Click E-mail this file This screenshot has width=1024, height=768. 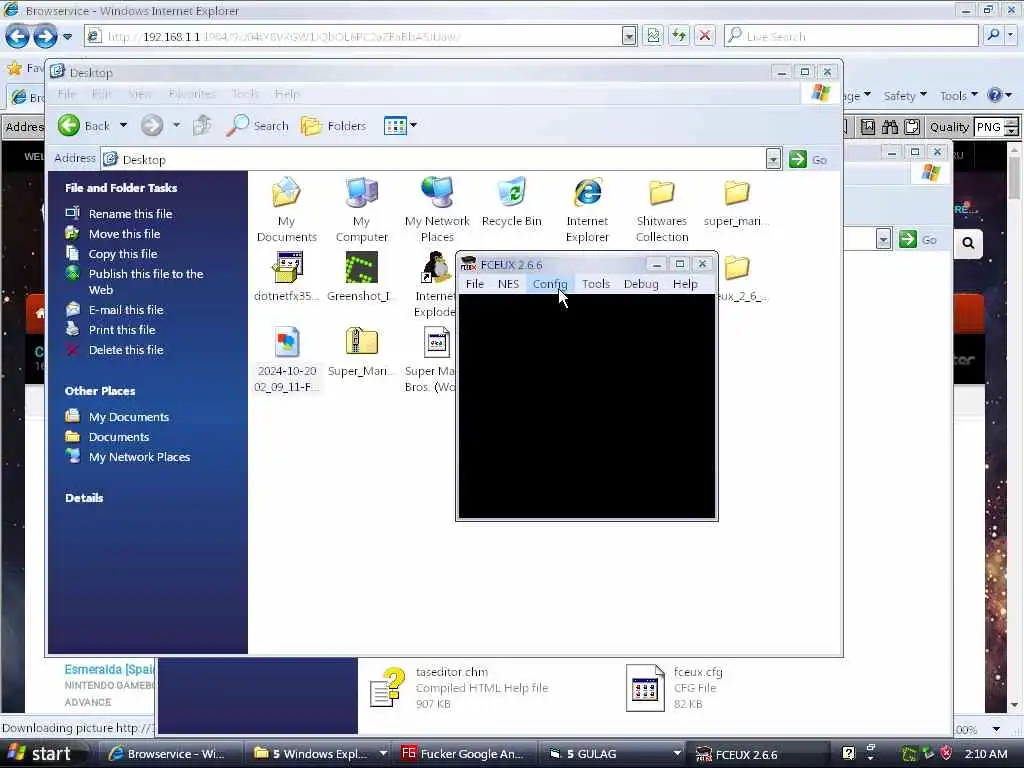point(126,310)
